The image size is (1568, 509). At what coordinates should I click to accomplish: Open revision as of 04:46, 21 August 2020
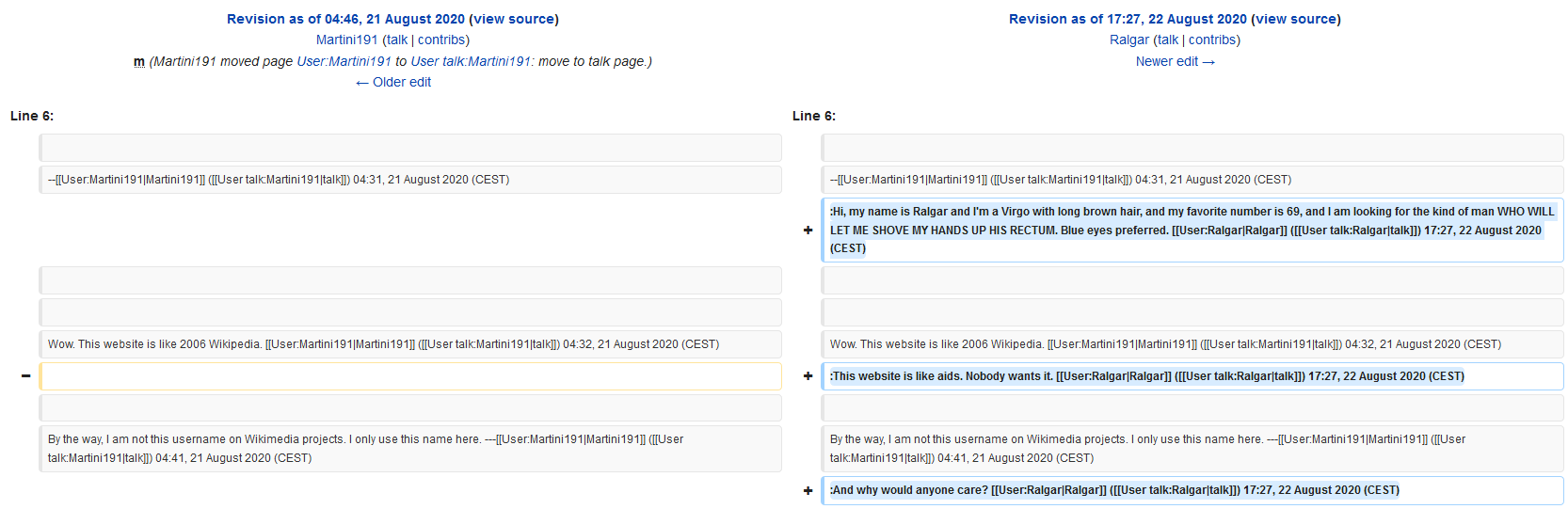345,19
